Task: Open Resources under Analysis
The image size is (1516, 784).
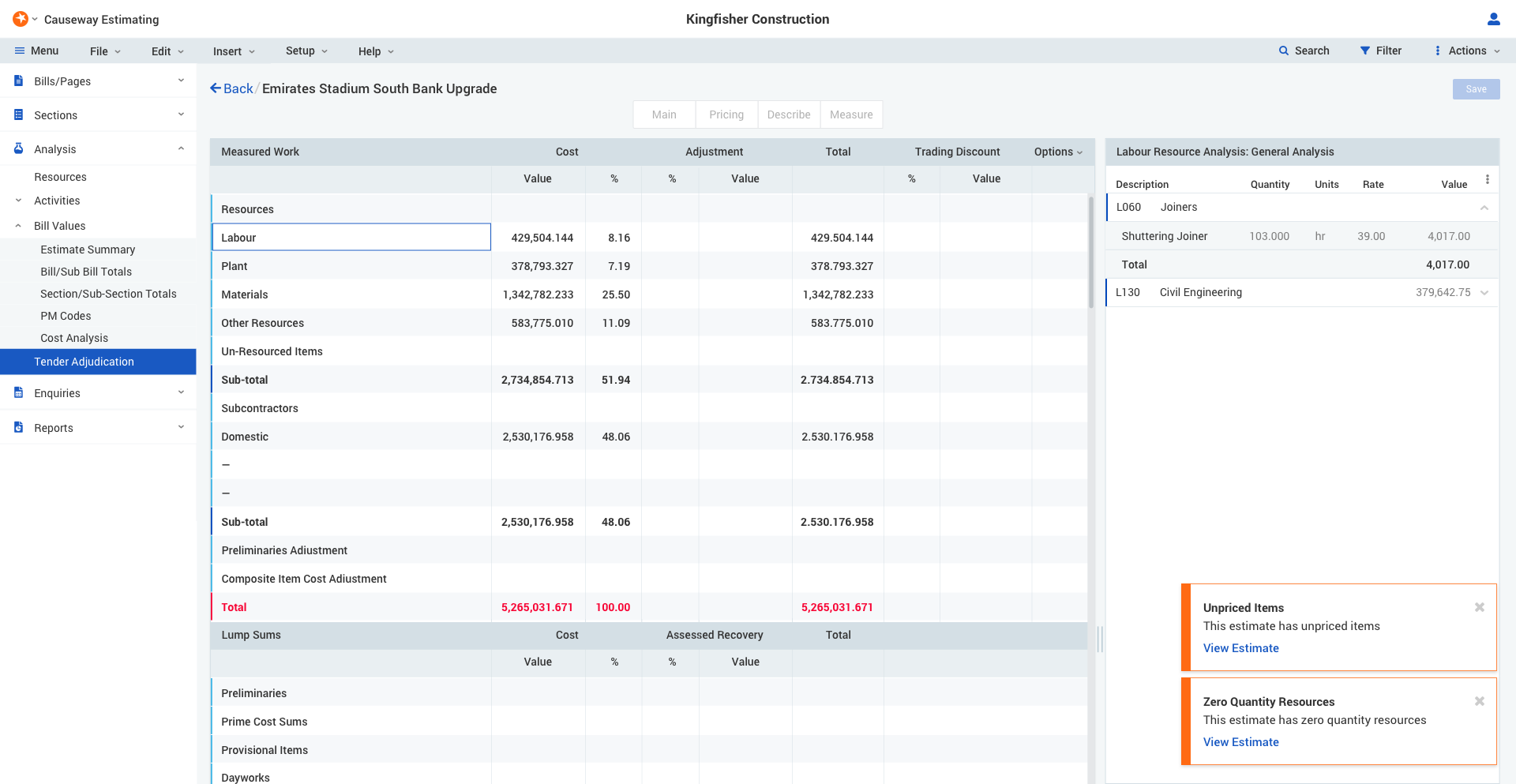Action: point(60,177)
